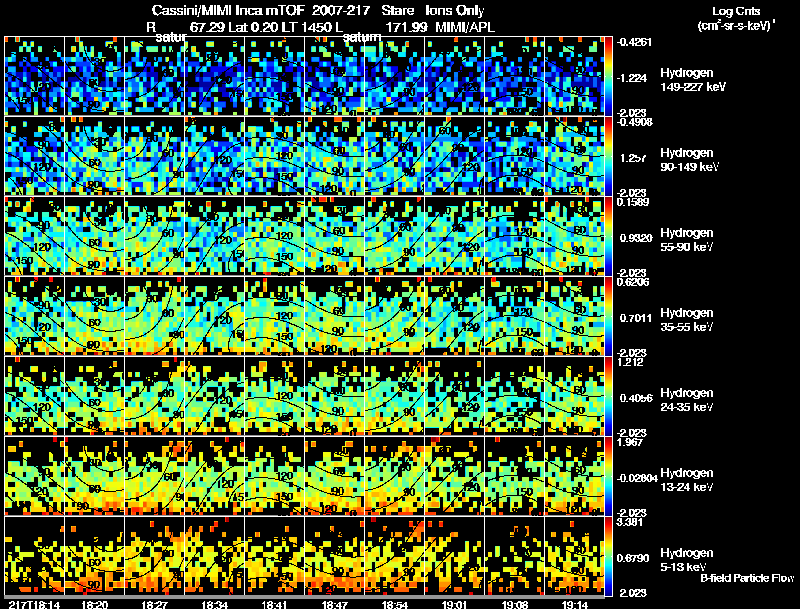Screen dimensions: 800x609
Task: Click the '171.99' L value
Action: point(406,27)
